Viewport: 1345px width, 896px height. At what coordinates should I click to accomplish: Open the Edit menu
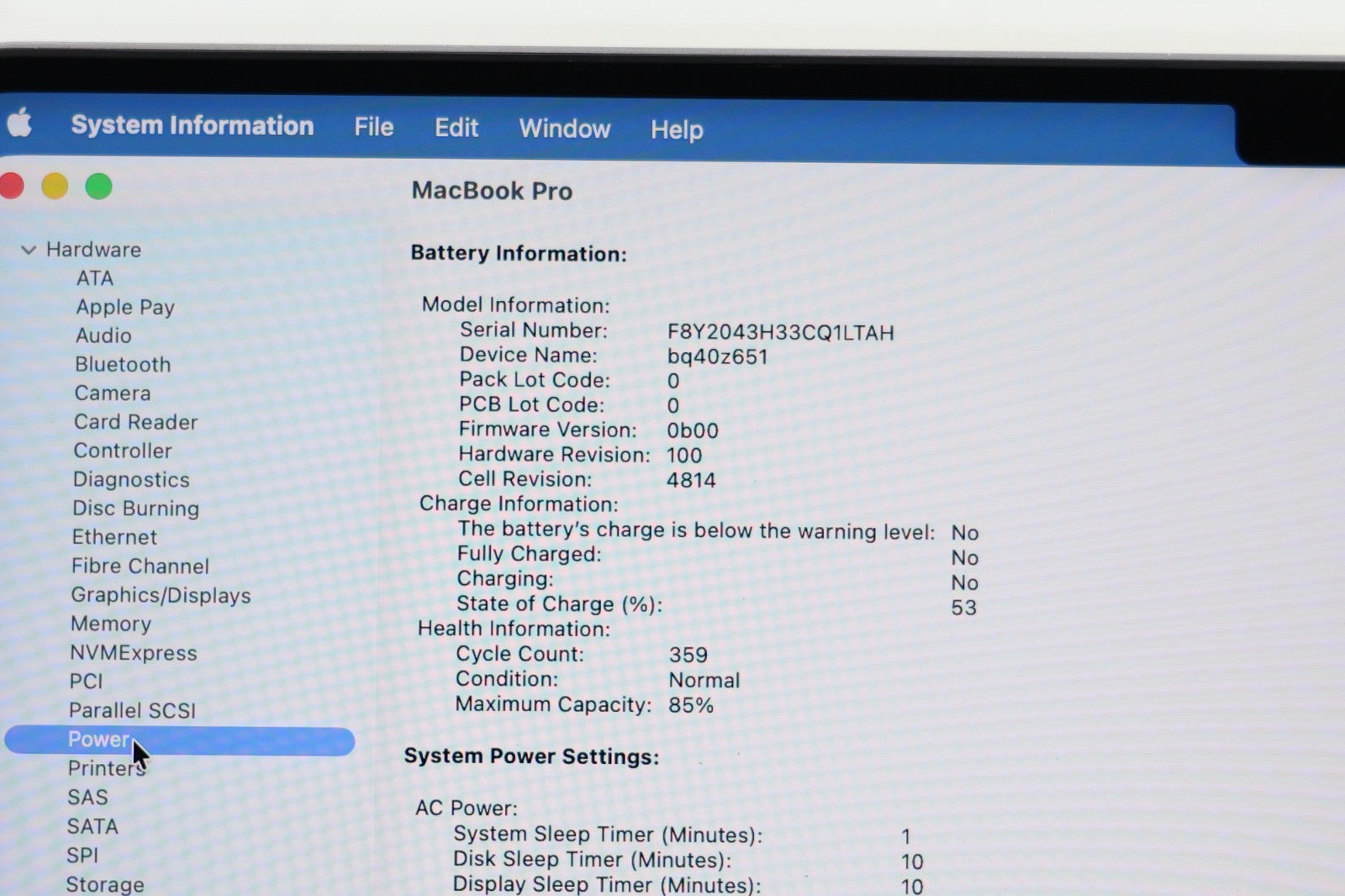coord(456,128)
